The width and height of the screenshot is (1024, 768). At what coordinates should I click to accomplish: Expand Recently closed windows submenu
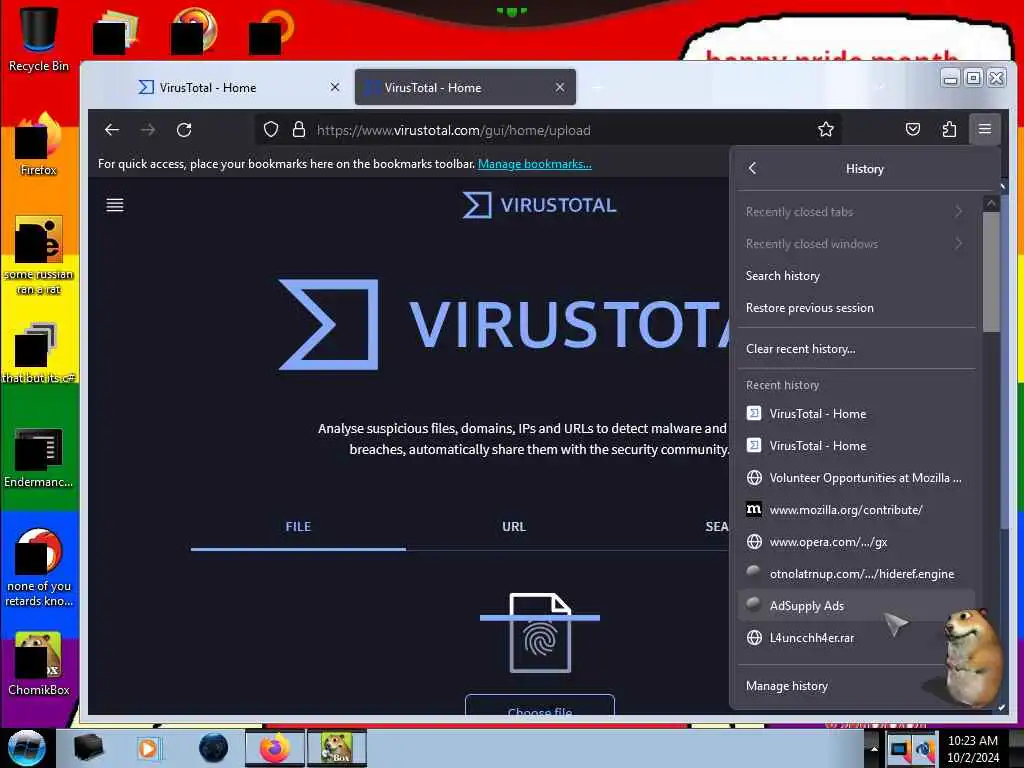(855, 244)
